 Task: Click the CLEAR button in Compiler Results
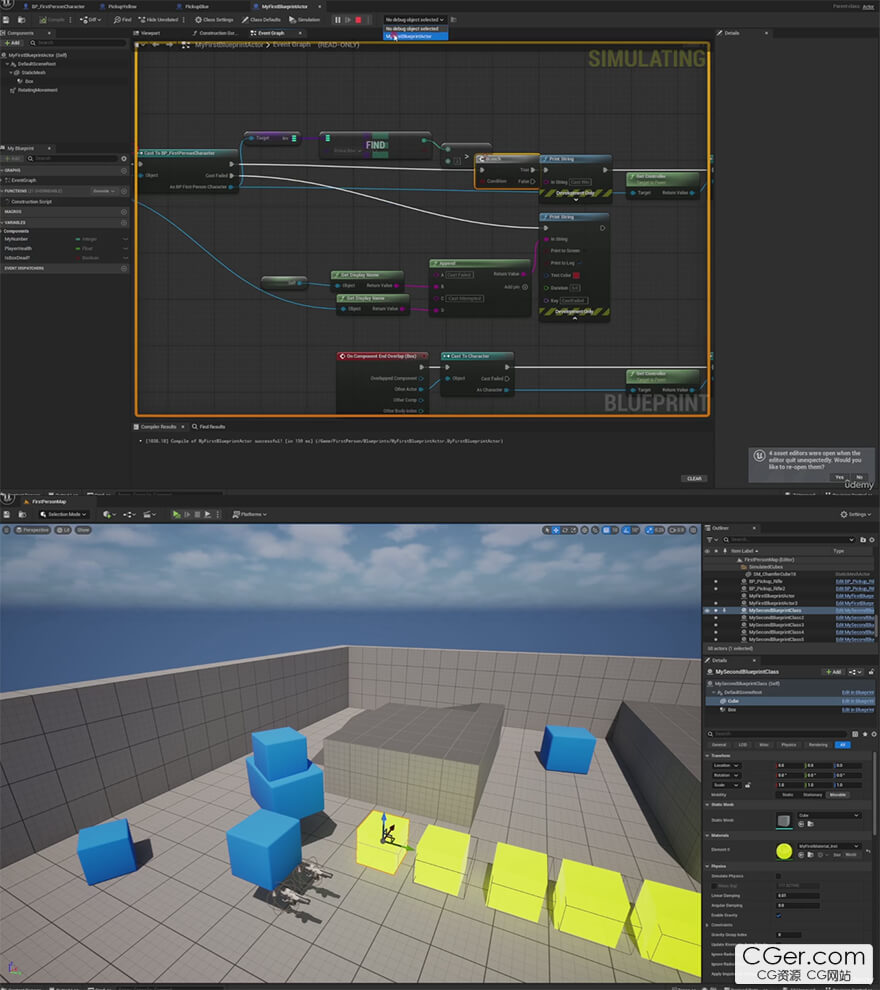click(x=694, y=479)
